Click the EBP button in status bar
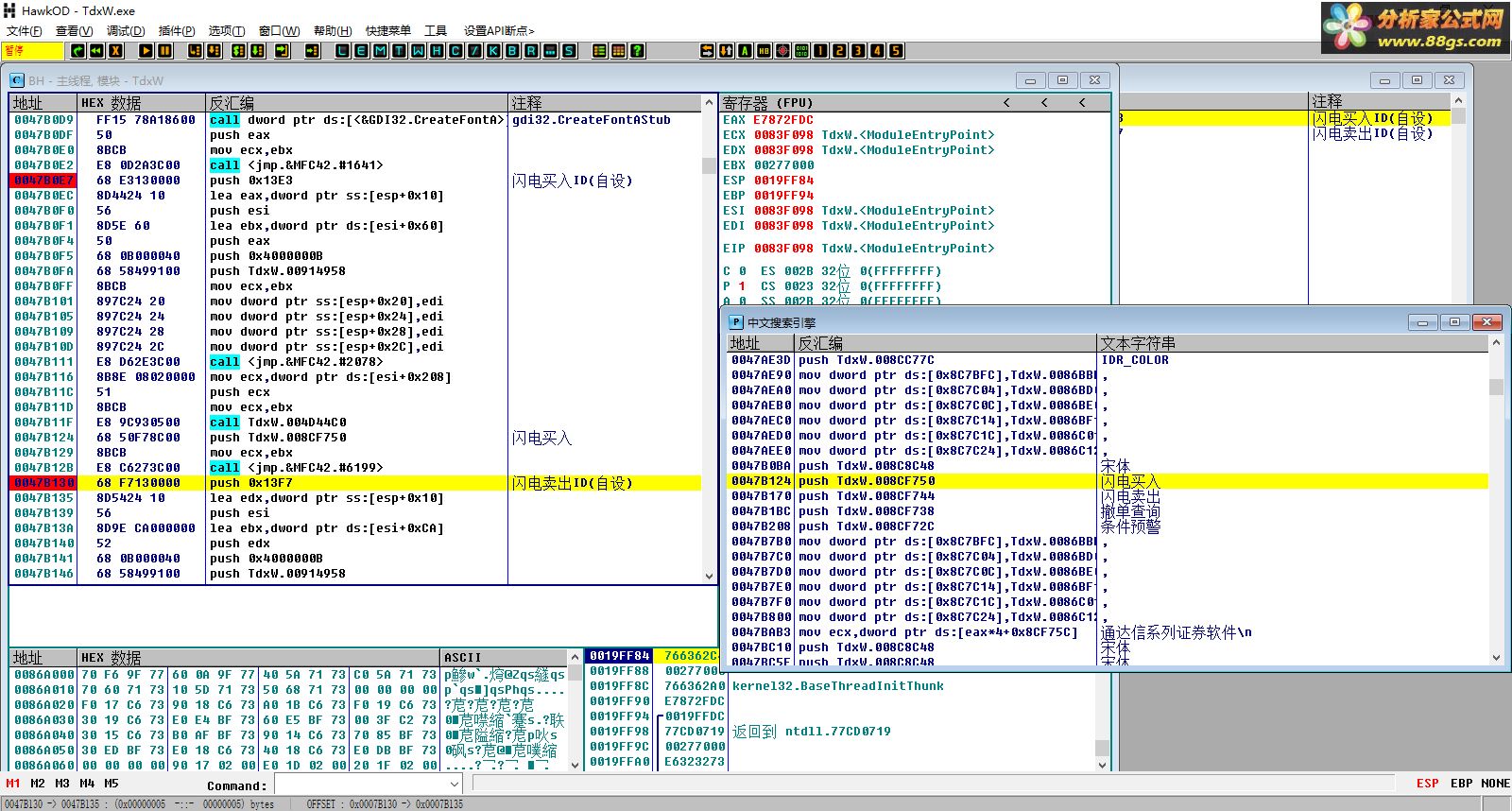Image resolution: width=1512 pixels, height=811 pixels. (1462, 784)
